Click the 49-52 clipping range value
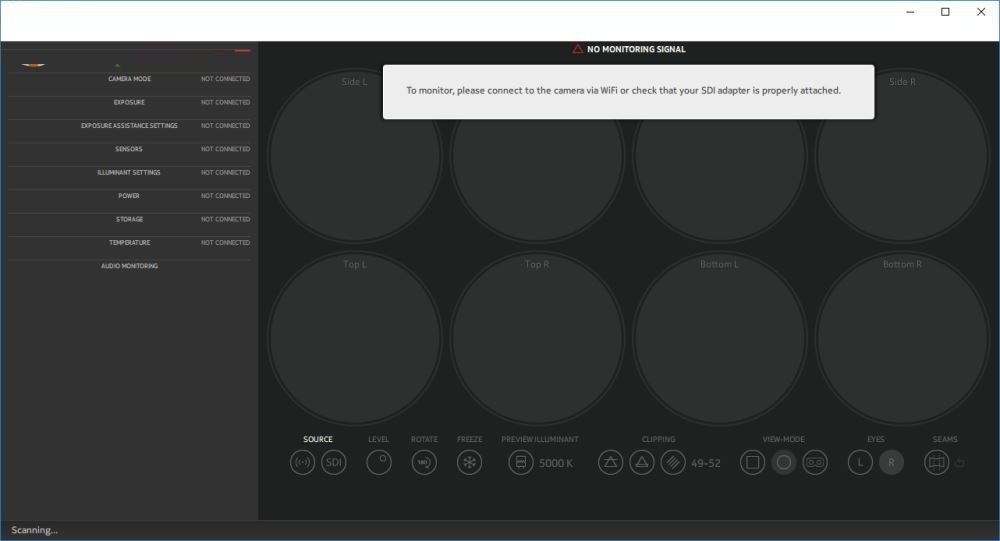This screenshot has width=1000, height=541. (x=706, y=463)
